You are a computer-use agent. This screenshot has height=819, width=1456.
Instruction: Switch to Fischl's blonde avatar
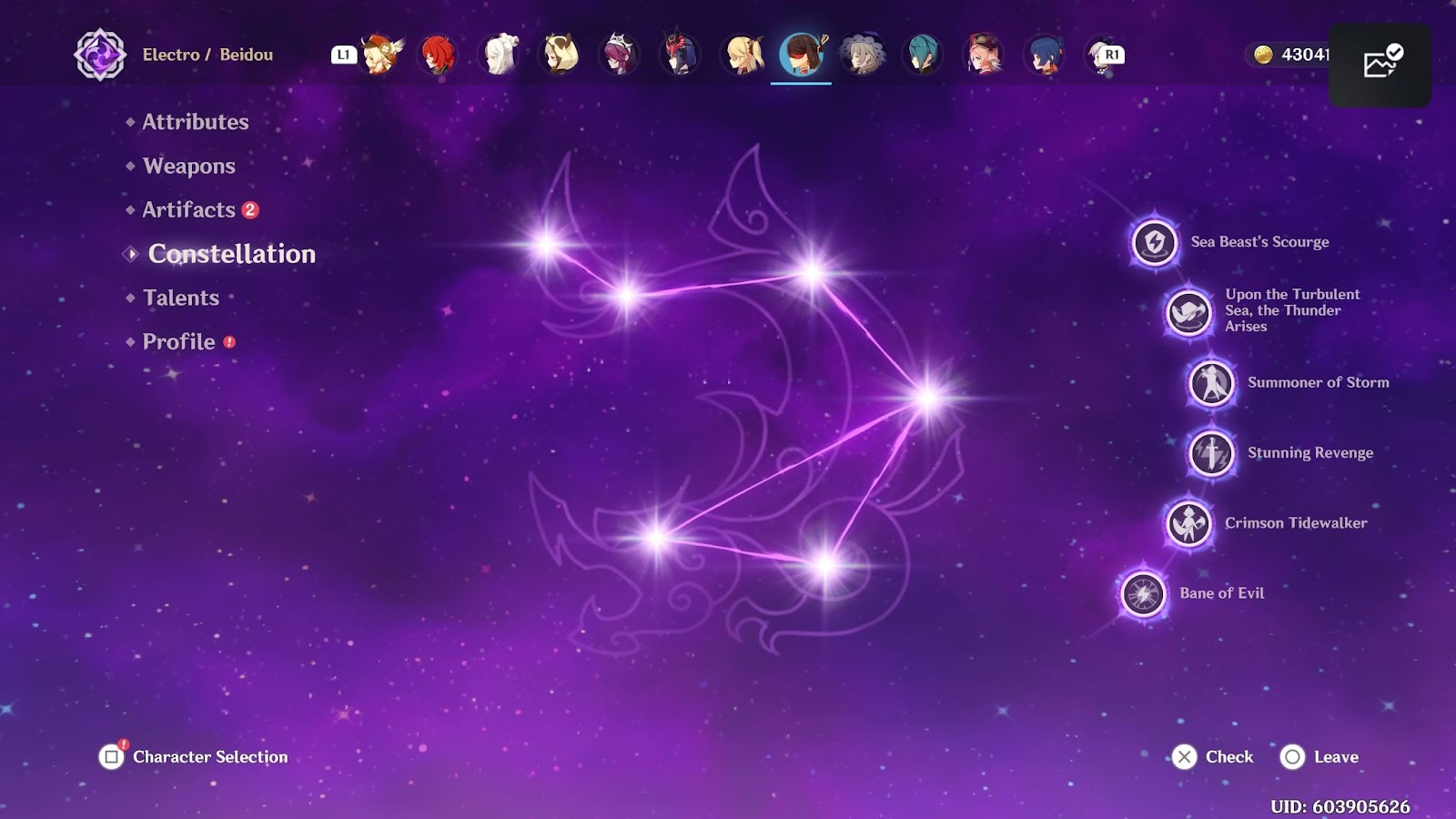(743, 55)
